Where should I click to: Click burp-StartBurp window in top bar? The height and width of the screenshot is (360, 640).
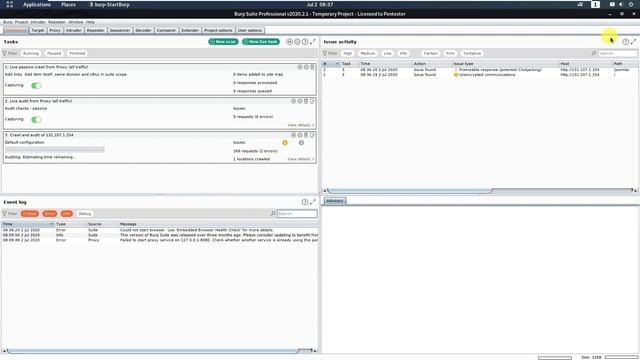(x=109, y=4)
